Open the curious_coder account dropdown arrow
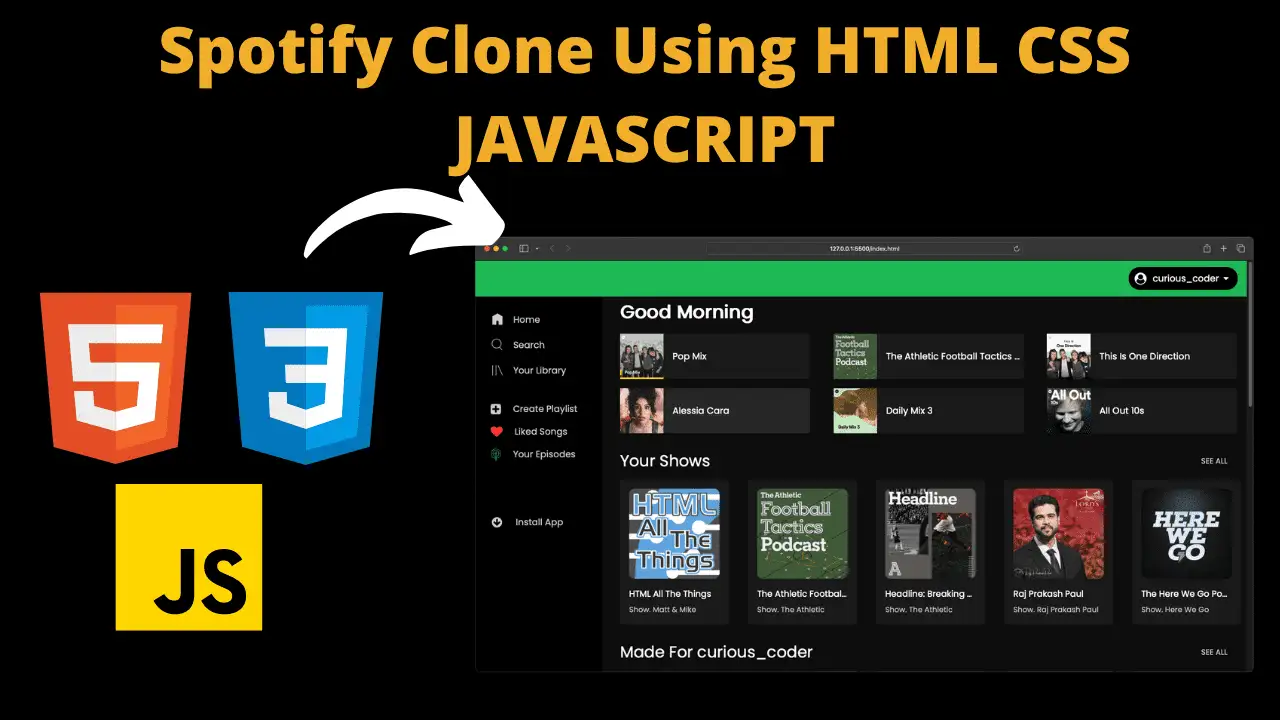The image size is (1280, 720). click(1227, 279)
